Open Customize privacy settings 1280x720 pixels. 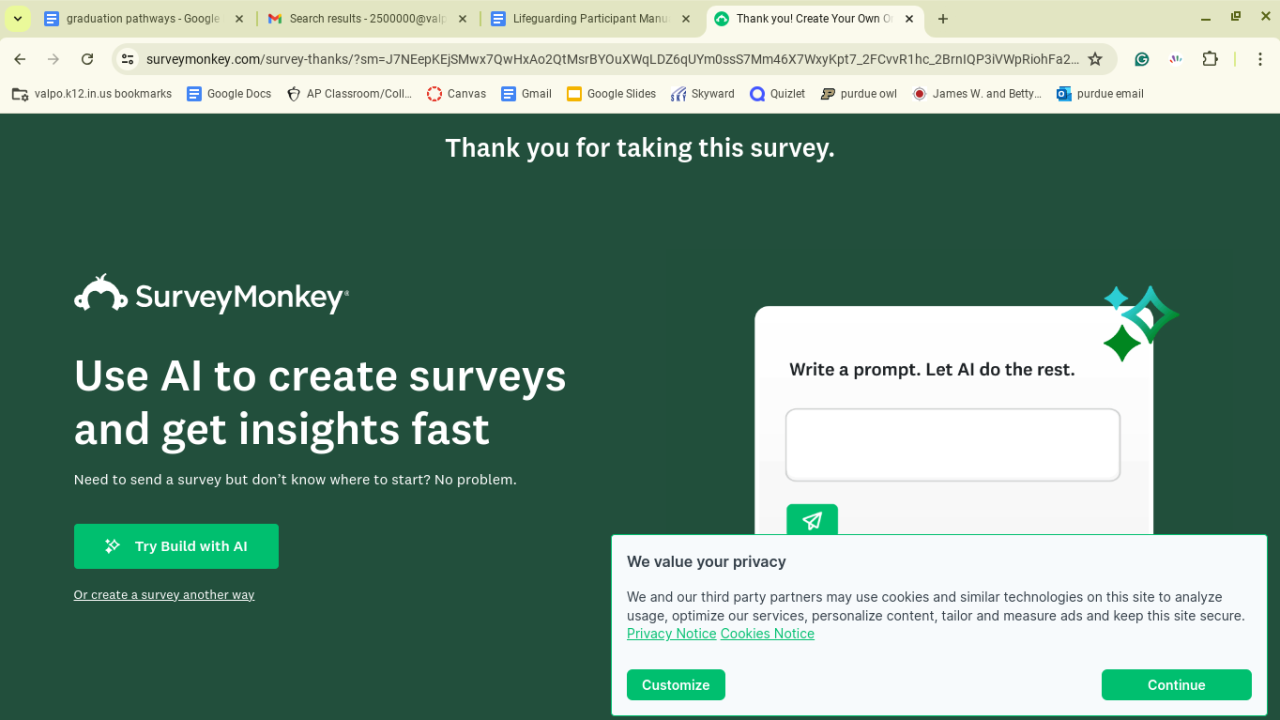(676, 685)
